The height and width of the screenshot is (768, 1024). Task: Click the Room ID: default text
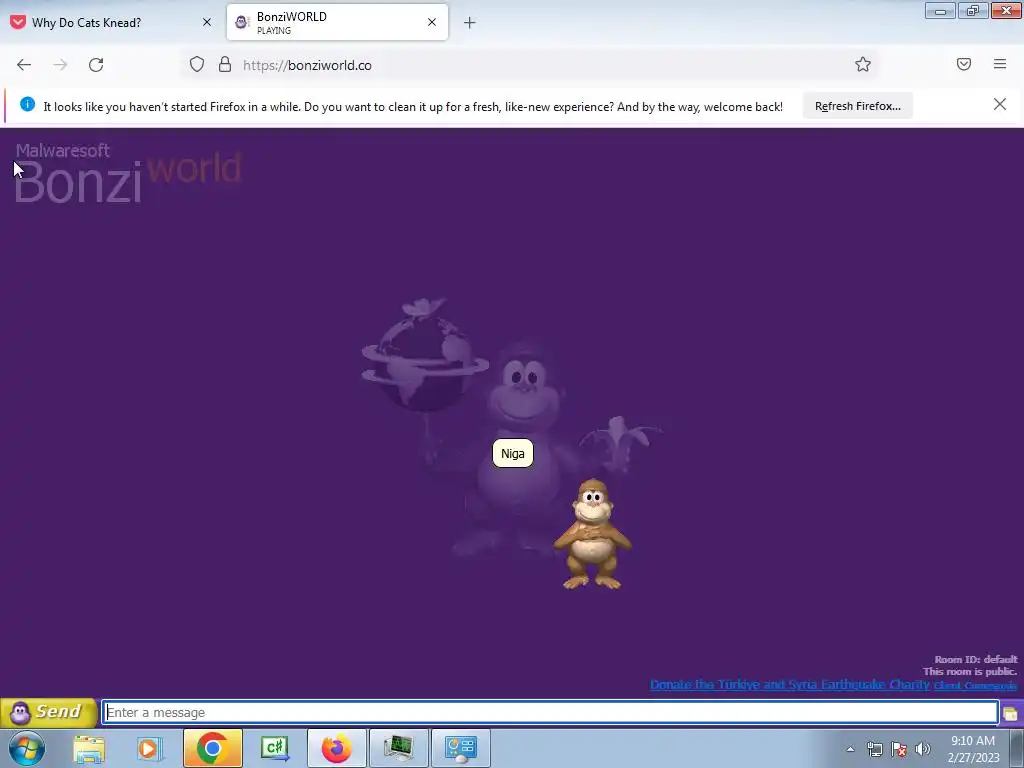pos(976,660)
